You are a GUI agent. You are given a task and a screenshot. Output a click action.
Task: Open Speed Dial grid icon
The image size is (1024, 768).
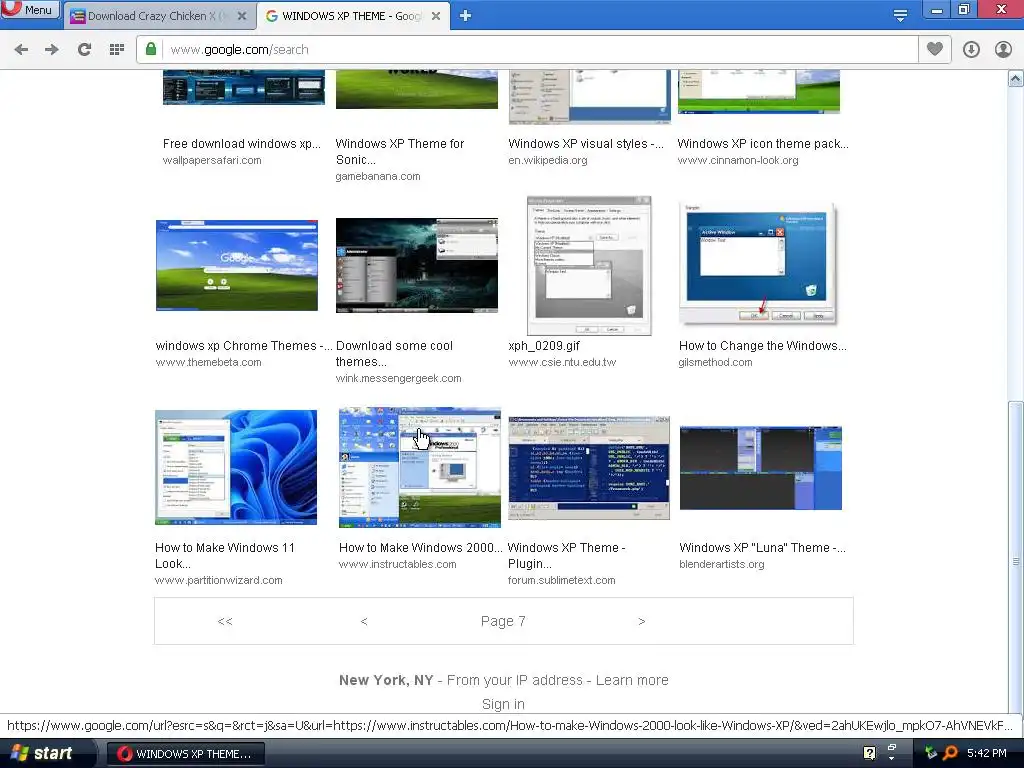tap(117, 50)
